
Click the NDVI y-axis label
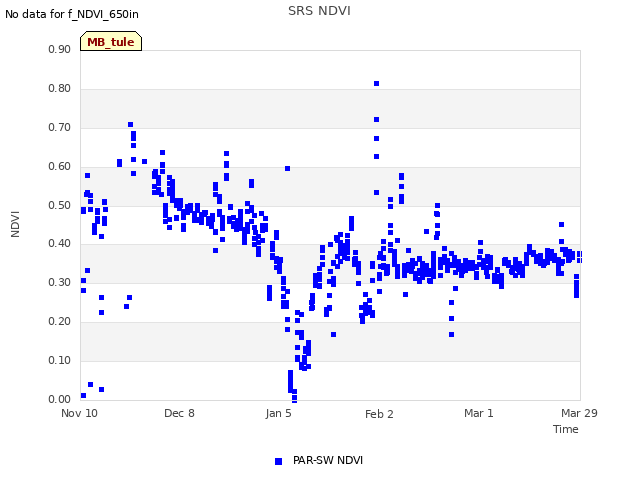pos(15,224)
